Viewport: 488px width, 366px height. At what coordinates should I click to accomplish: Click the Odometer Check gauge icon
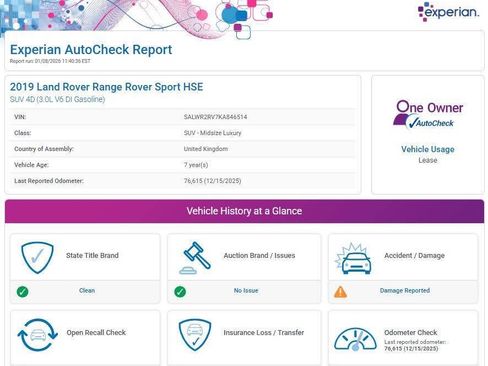pyautogui.click(x=355, y=339)
